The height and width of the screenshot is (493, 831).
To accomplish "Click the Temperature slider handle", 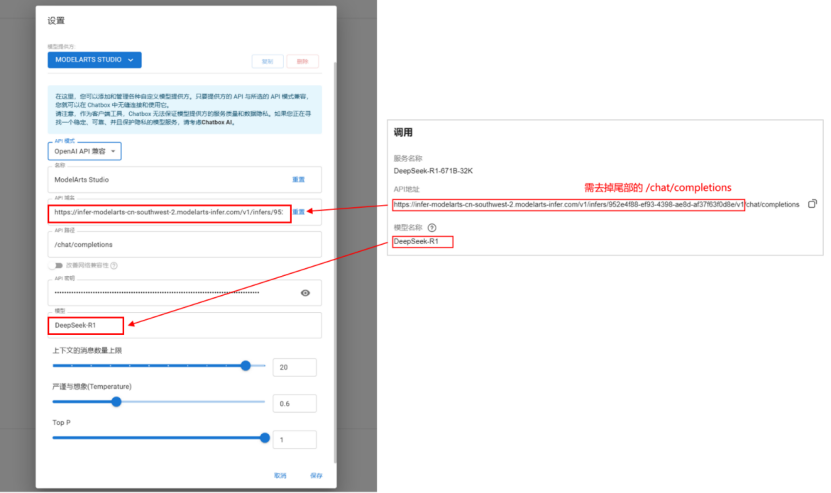I will tap(117, 402).
